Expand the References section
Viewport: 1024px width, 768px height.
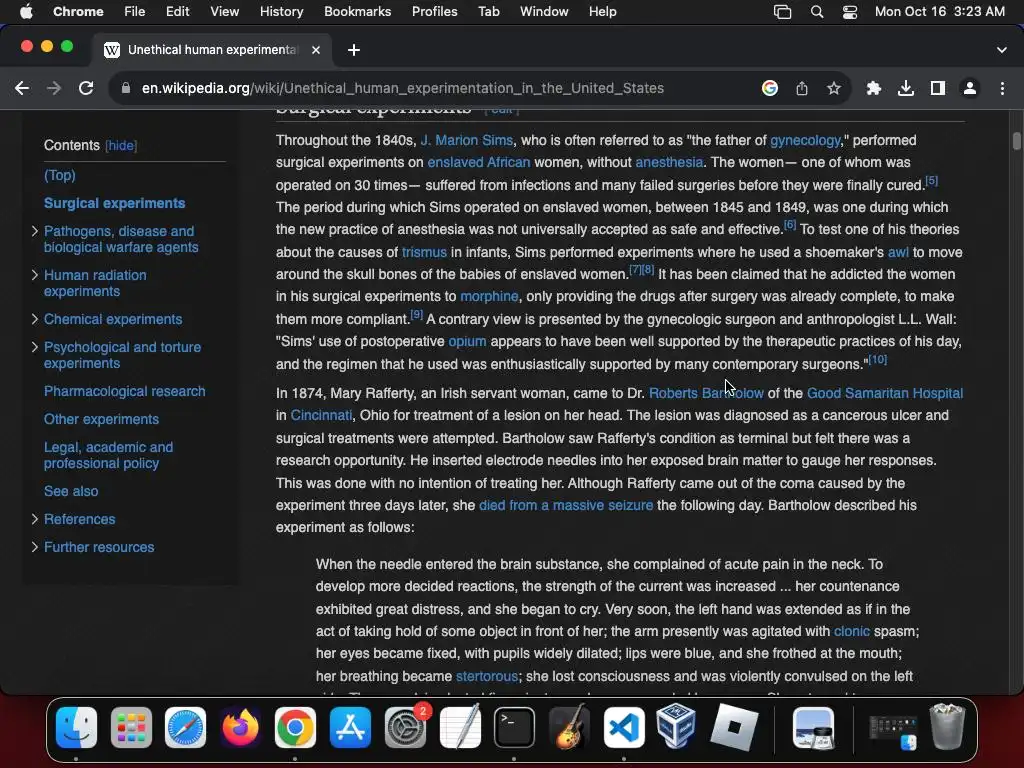click(35, 519)
